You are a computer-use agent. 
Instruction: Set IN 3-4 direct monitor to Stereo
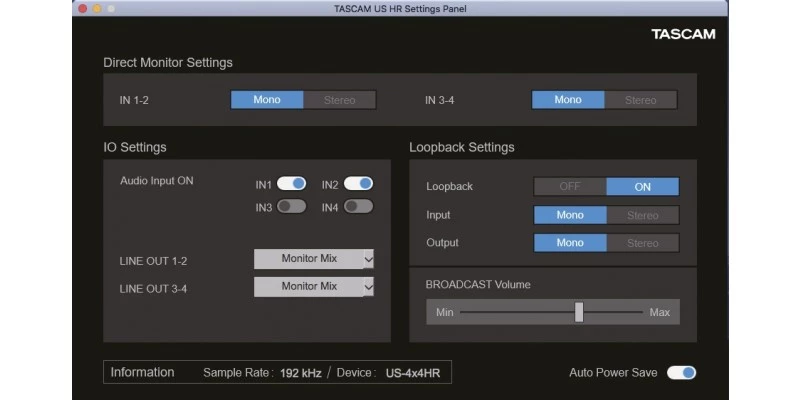[641, 100]
